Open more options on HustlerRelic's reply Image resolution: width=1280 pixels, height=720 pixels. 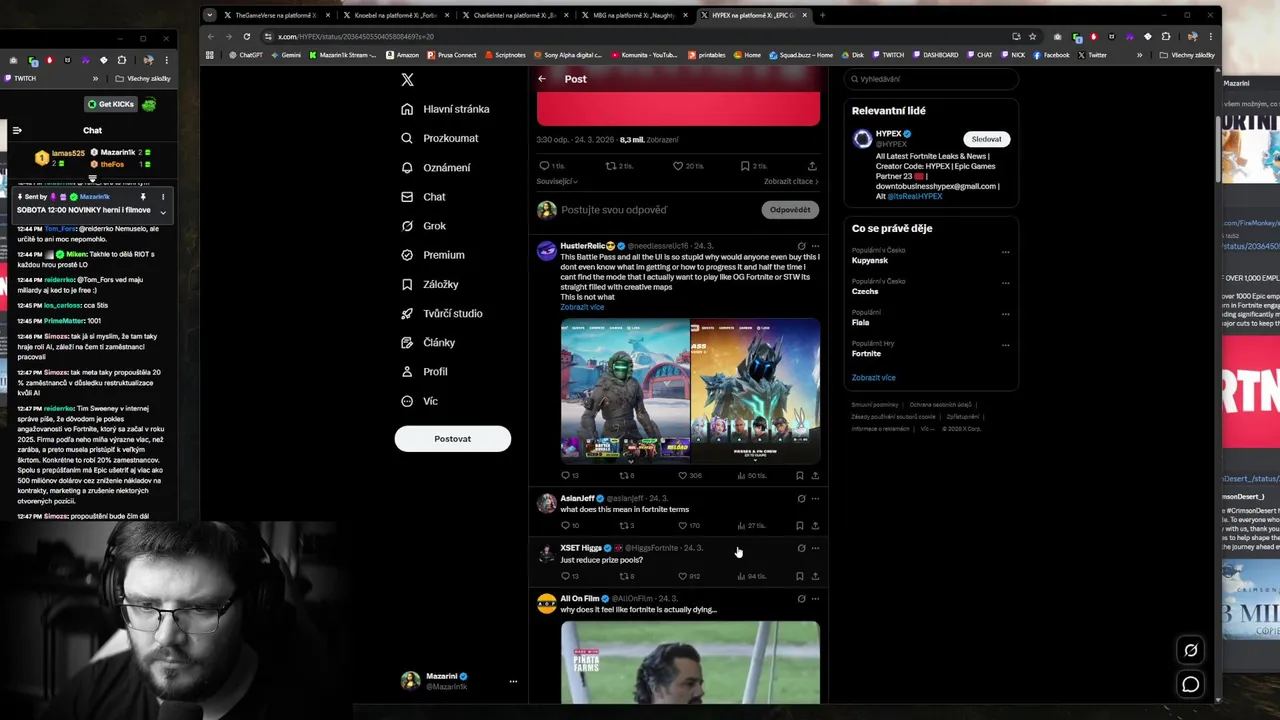point(815,246)
